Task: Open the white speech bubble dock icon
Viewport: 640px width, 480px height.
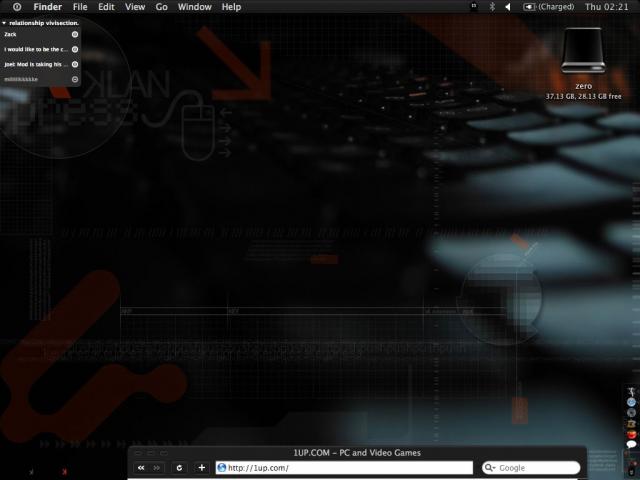Action: coord(631,444)
